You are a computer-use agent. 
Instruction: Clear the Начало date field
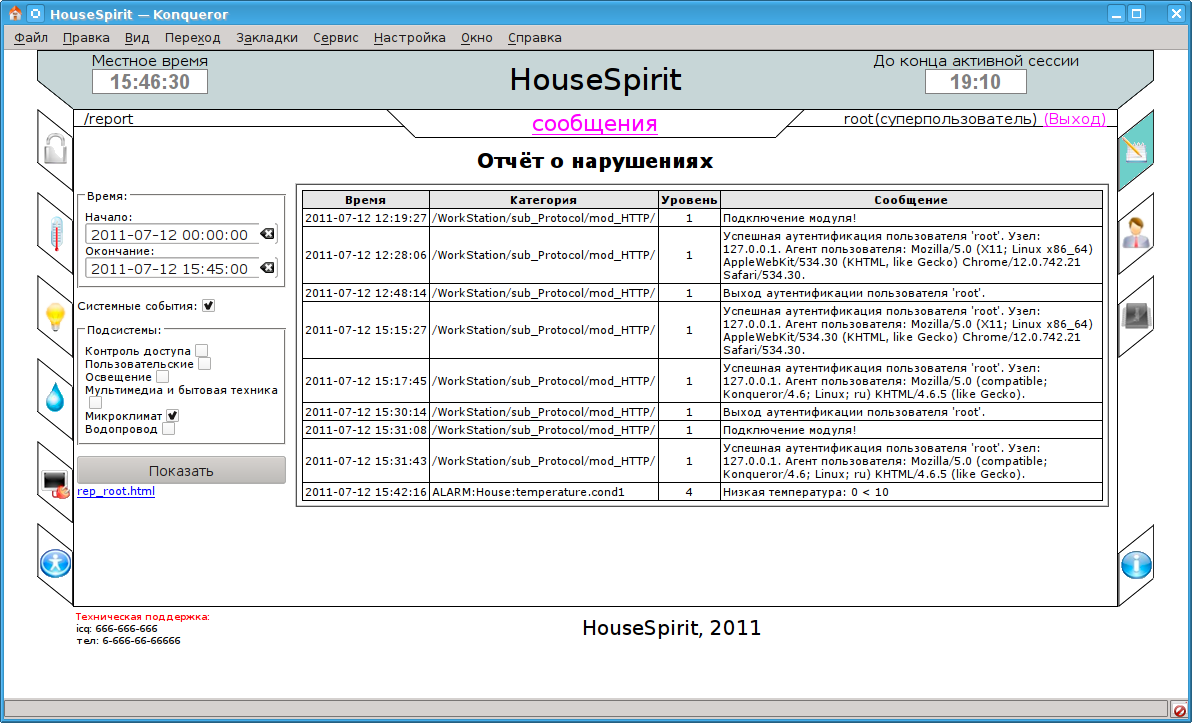(x=267, y=234)
